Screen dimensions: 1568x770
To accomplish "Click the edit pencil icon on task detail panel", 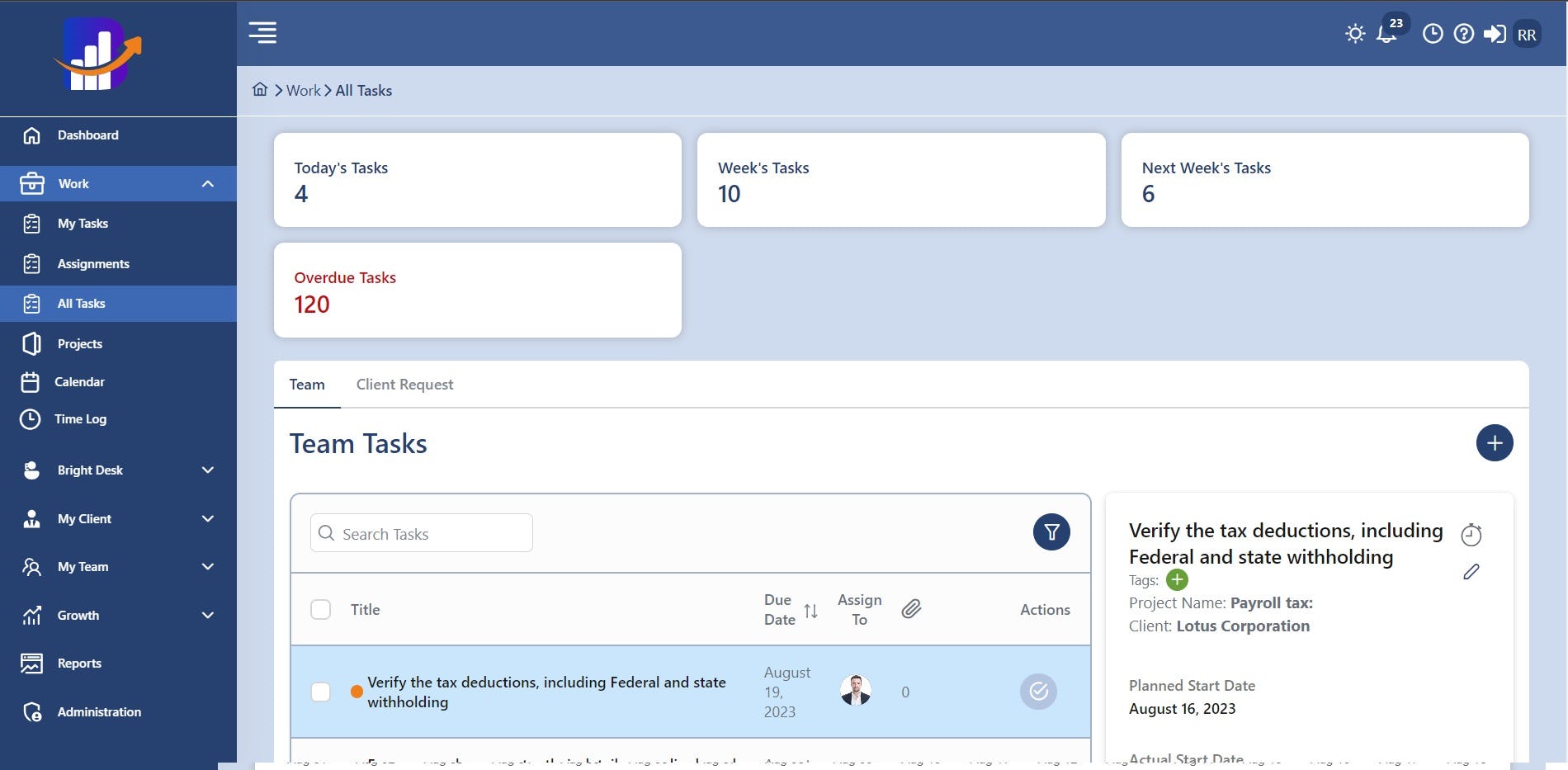I will tap(1471, 572).
